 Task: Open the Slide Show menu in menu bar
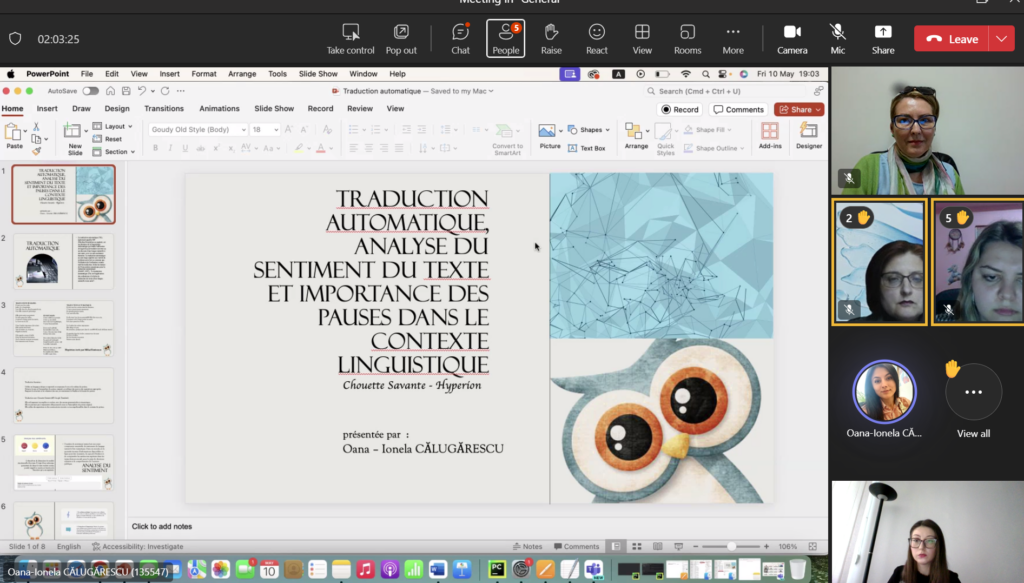tap(318, 74)
